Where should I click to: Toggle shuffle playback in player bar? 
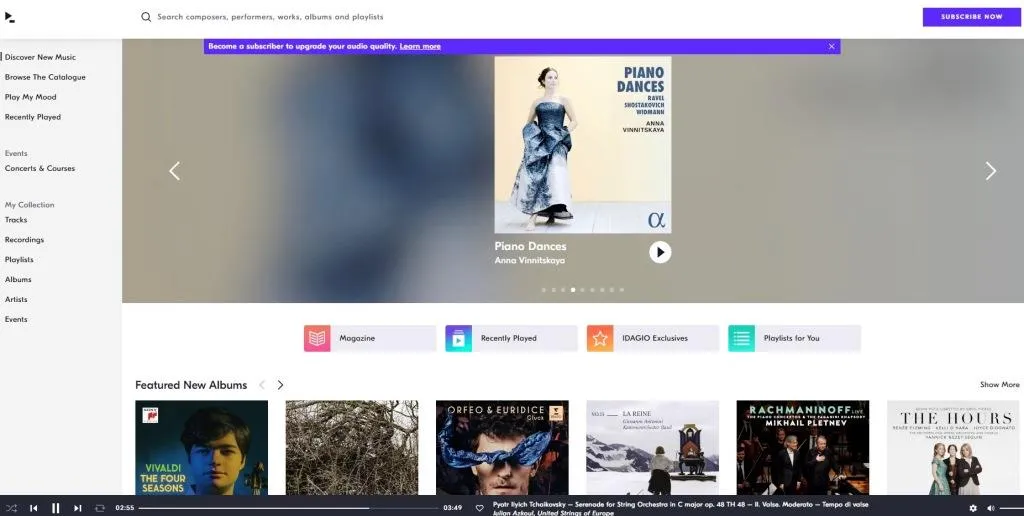point(12,508)
